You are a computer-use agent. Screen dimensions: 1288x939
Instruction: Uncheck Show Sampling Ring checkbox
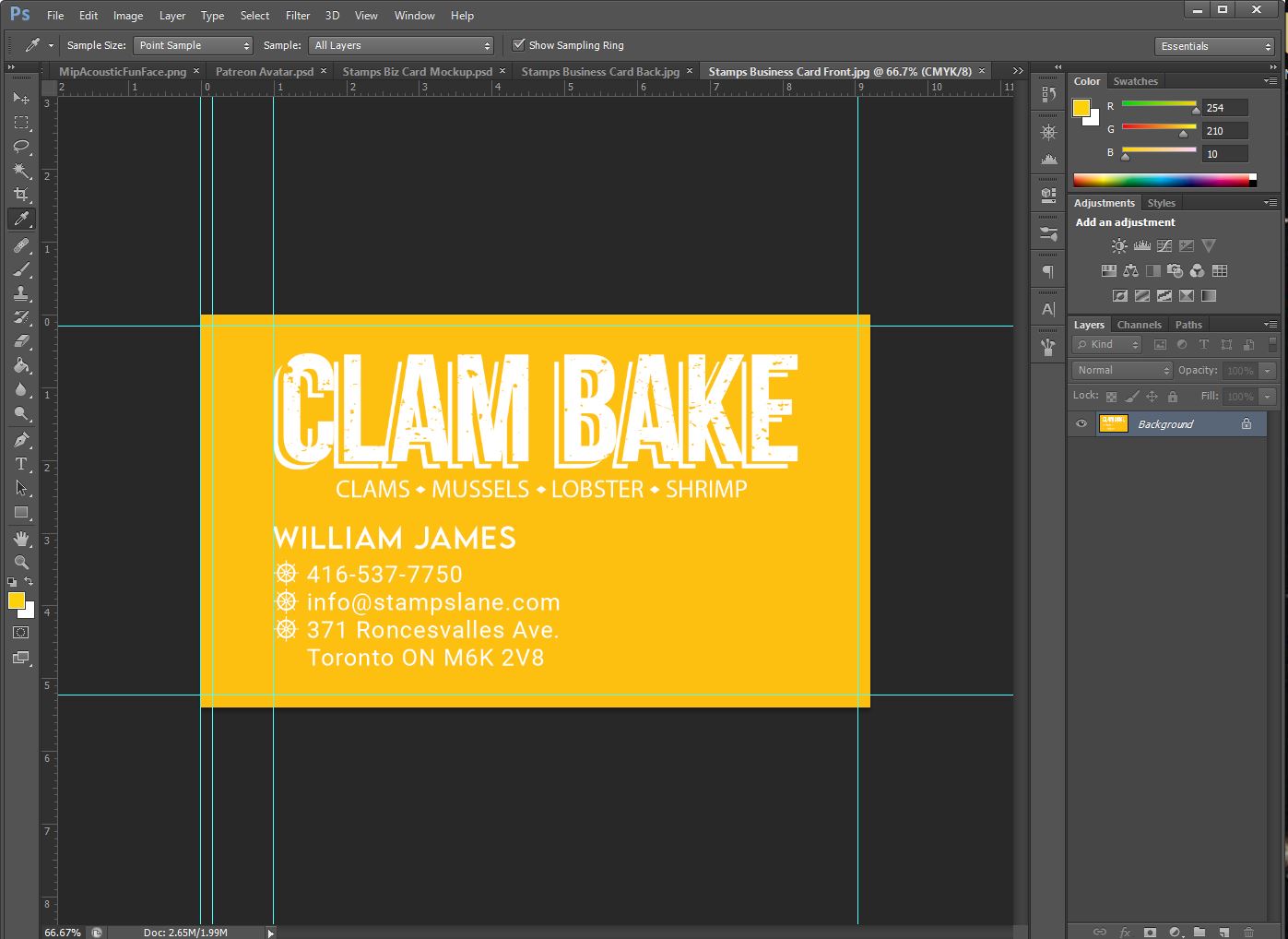(519, 45)
